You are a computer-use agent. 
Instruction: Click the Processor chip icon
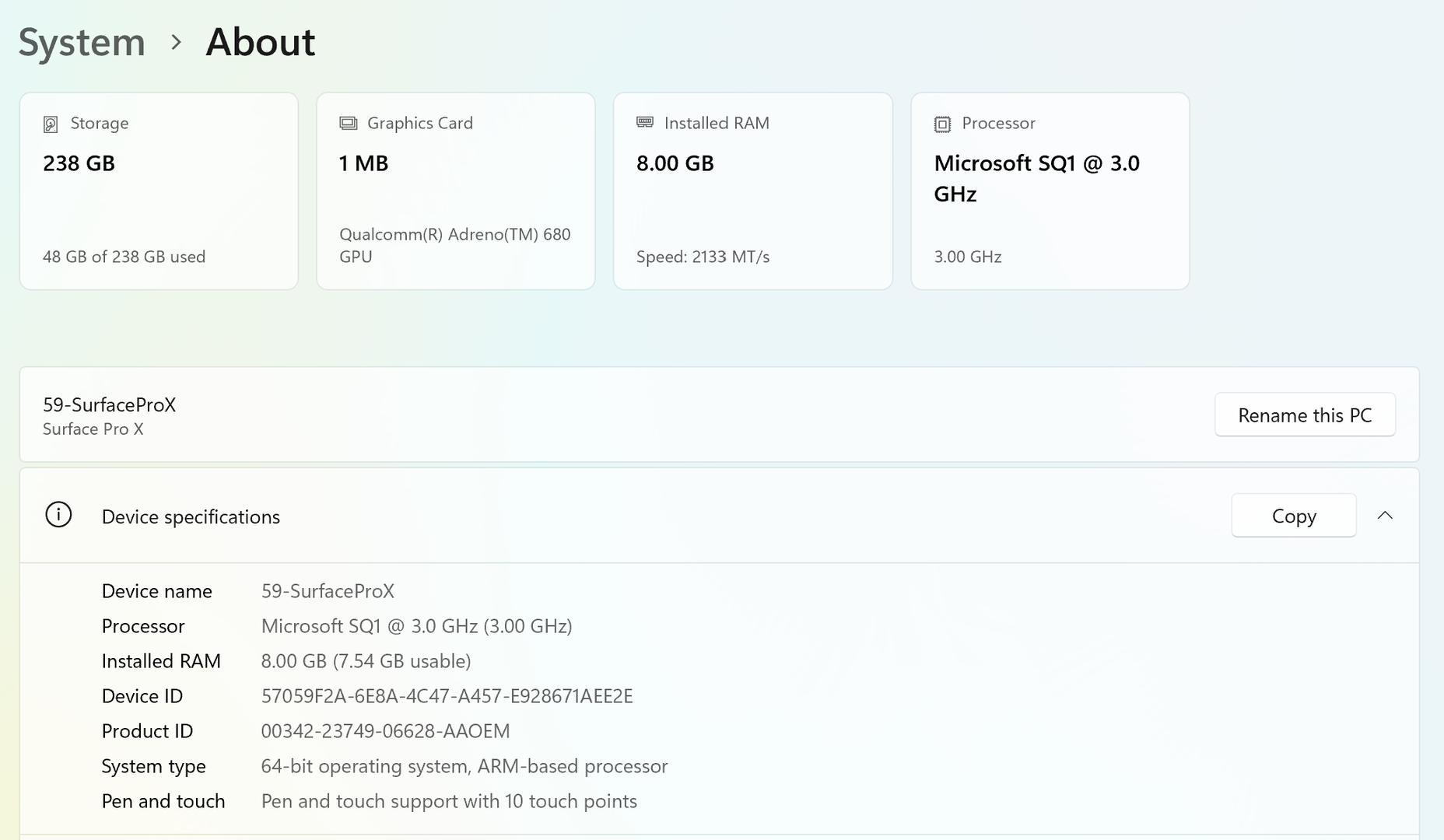(x=942, y=124)
